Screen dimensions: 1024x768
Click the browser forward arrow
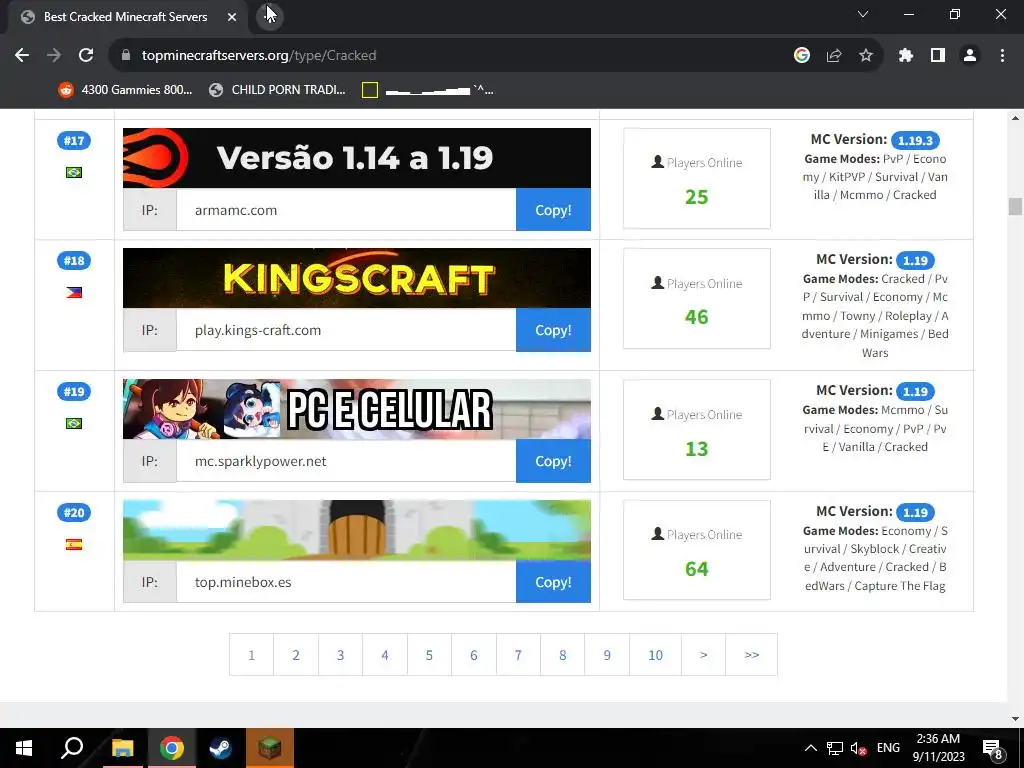point(54,56)
